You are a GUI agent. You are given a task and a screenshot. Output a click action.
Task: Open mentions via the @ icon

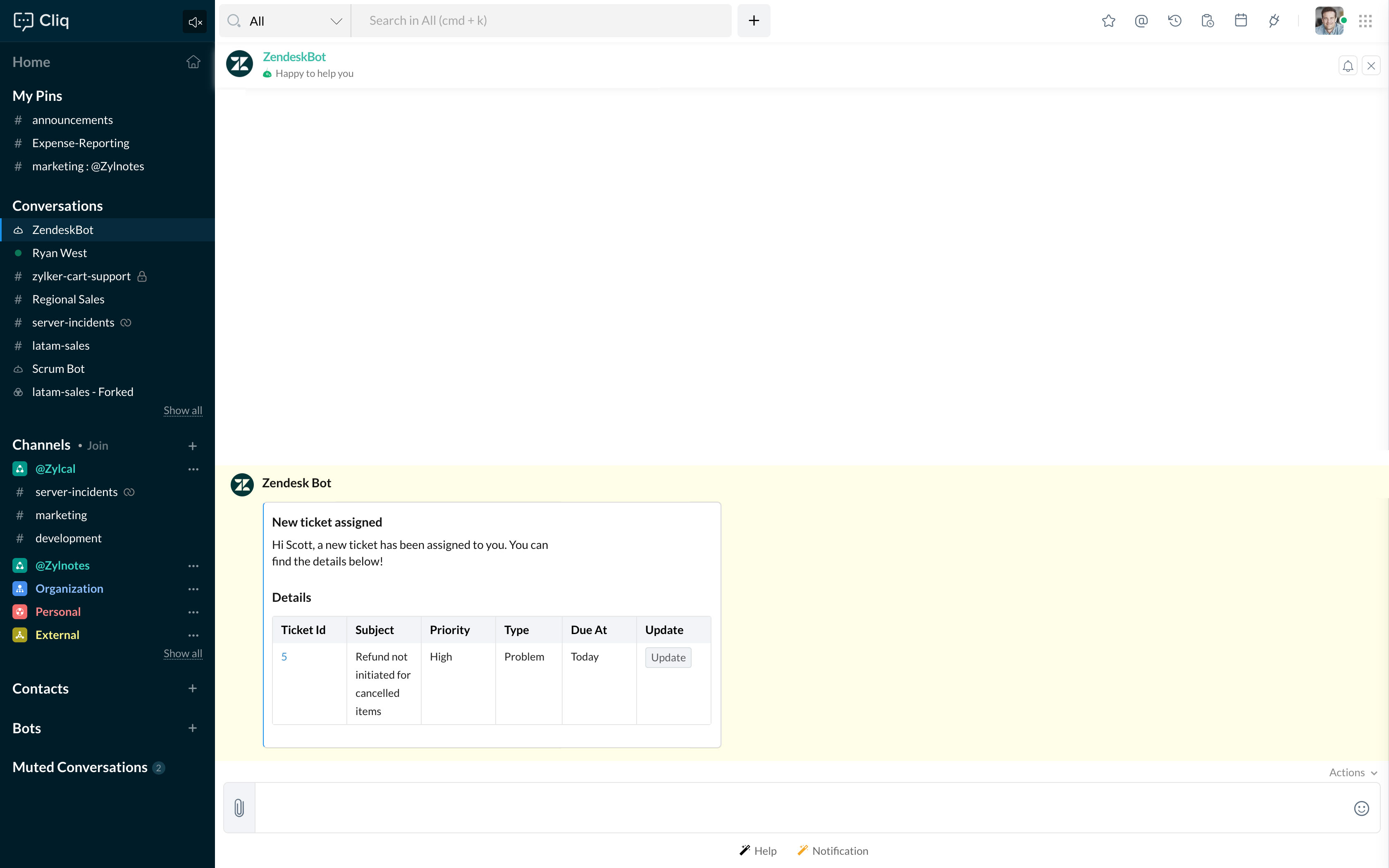(x=1141, y=21)
